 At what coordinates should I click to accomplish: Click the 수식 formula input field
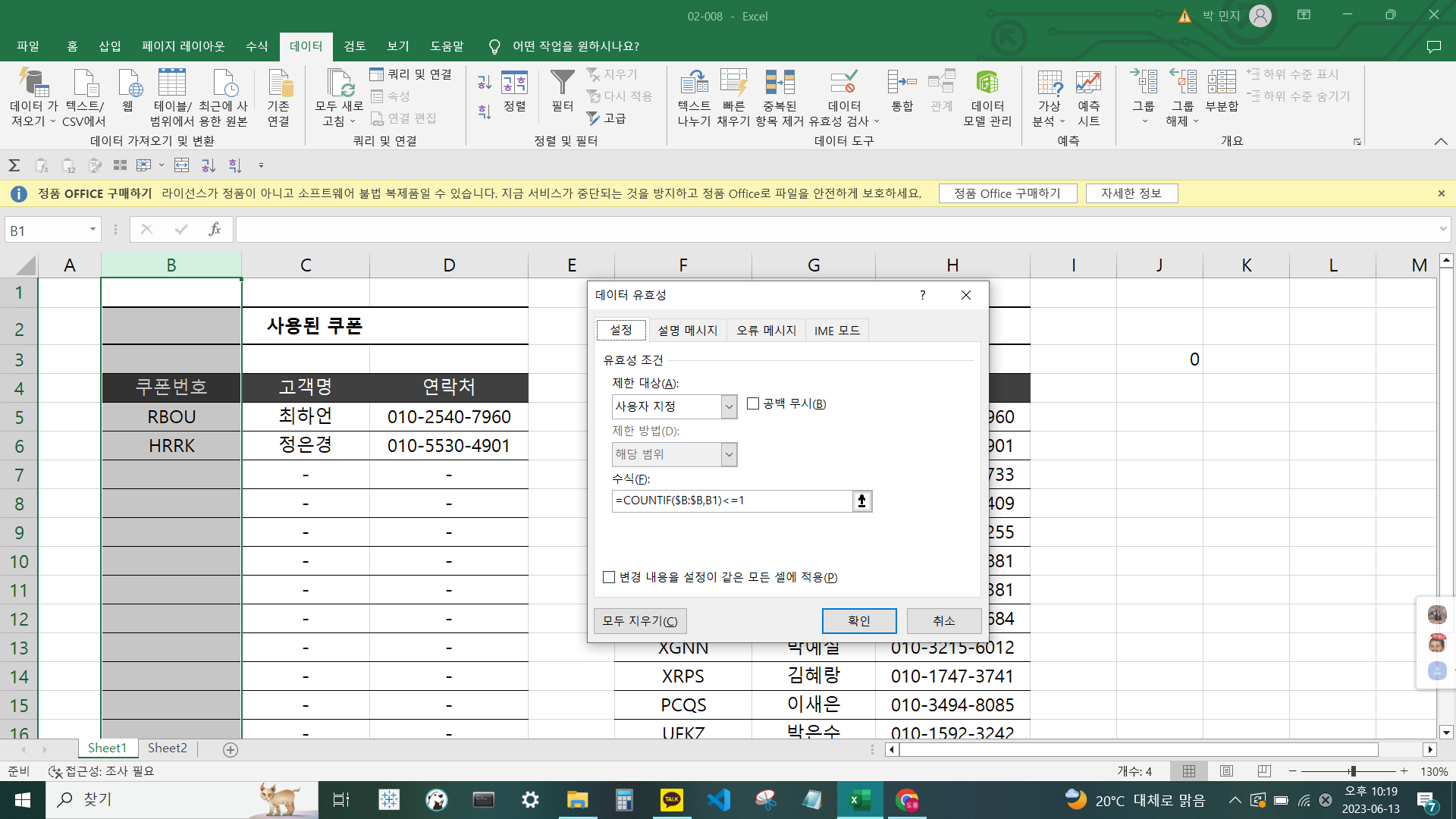[733, 500]
